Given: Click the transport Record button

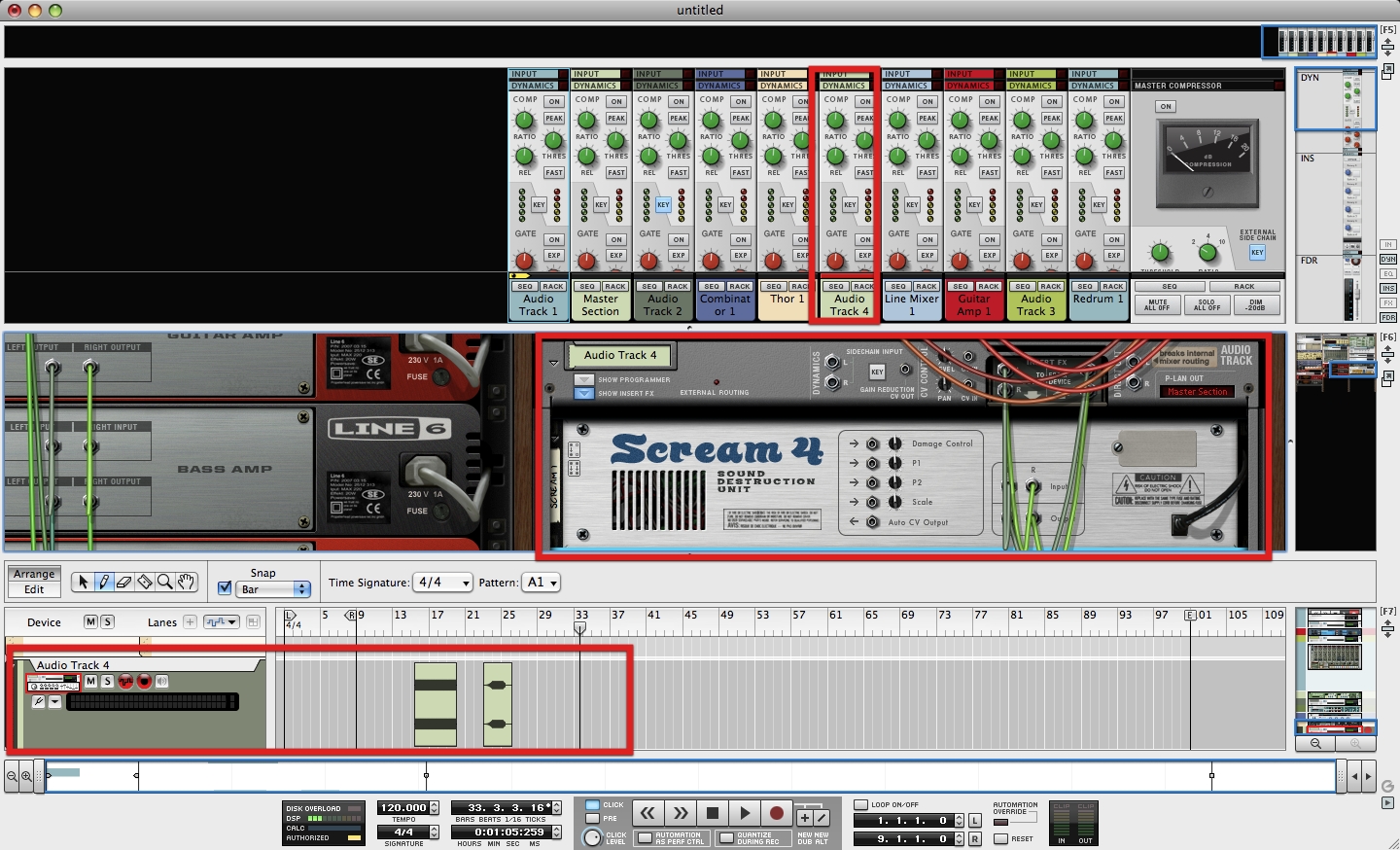Looking at the screenshot, I should (777, 813).
